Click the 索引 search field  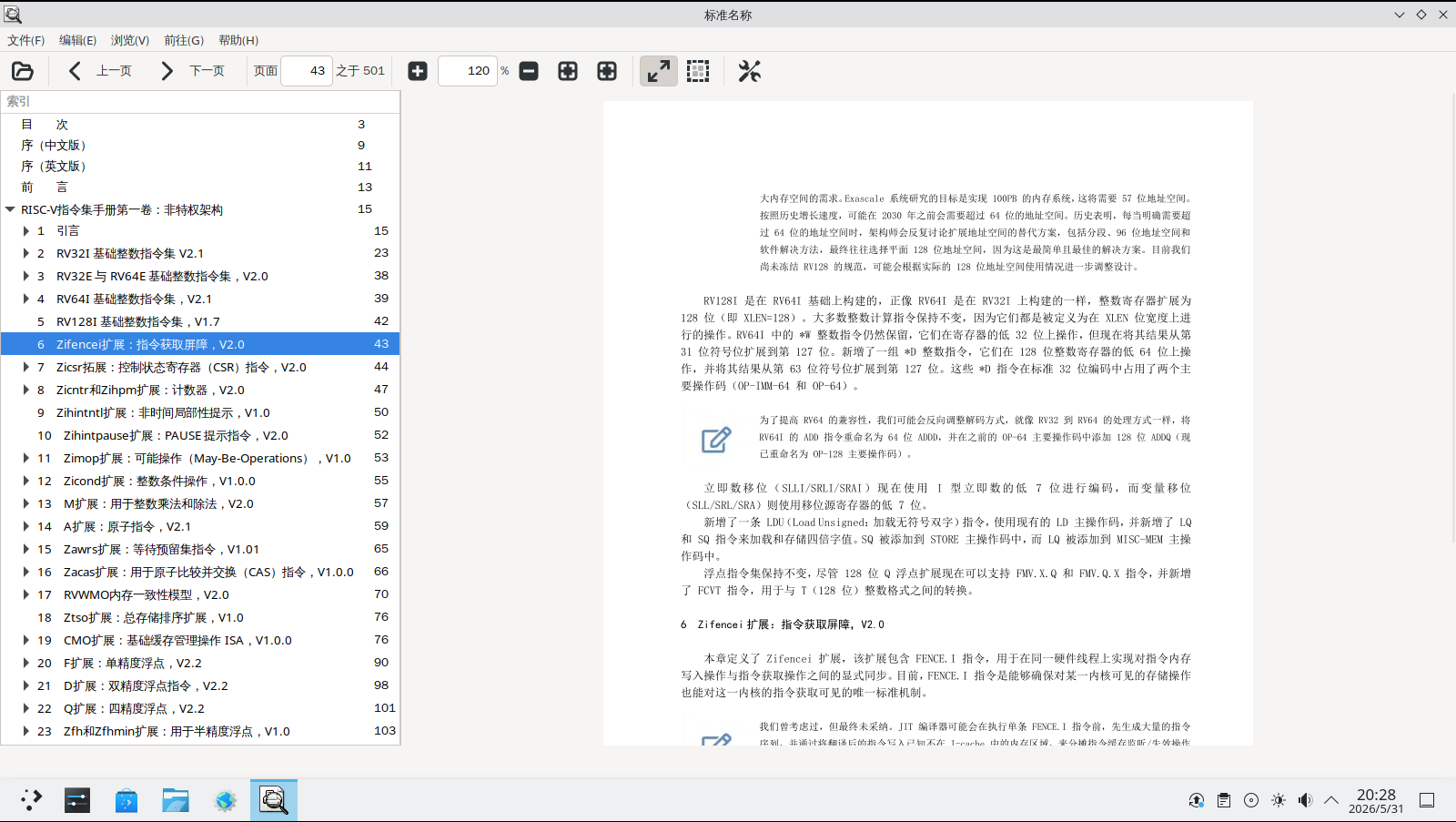click(x=200, y=101)
